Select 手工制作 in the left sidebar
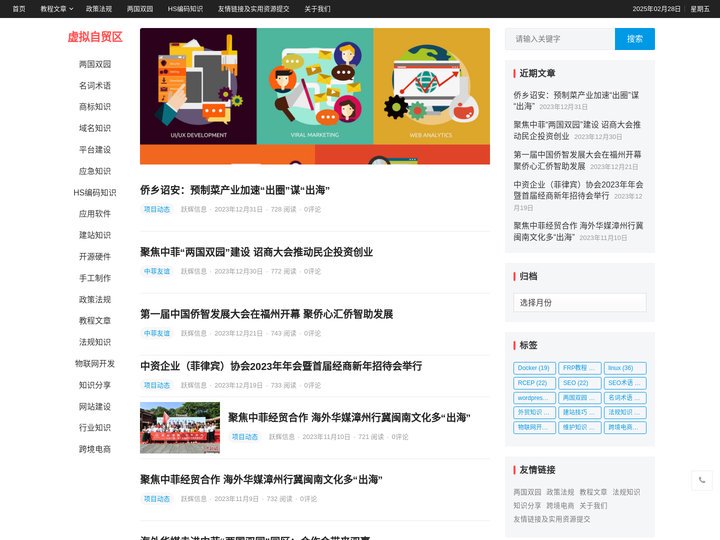 (x=95, y=278)
